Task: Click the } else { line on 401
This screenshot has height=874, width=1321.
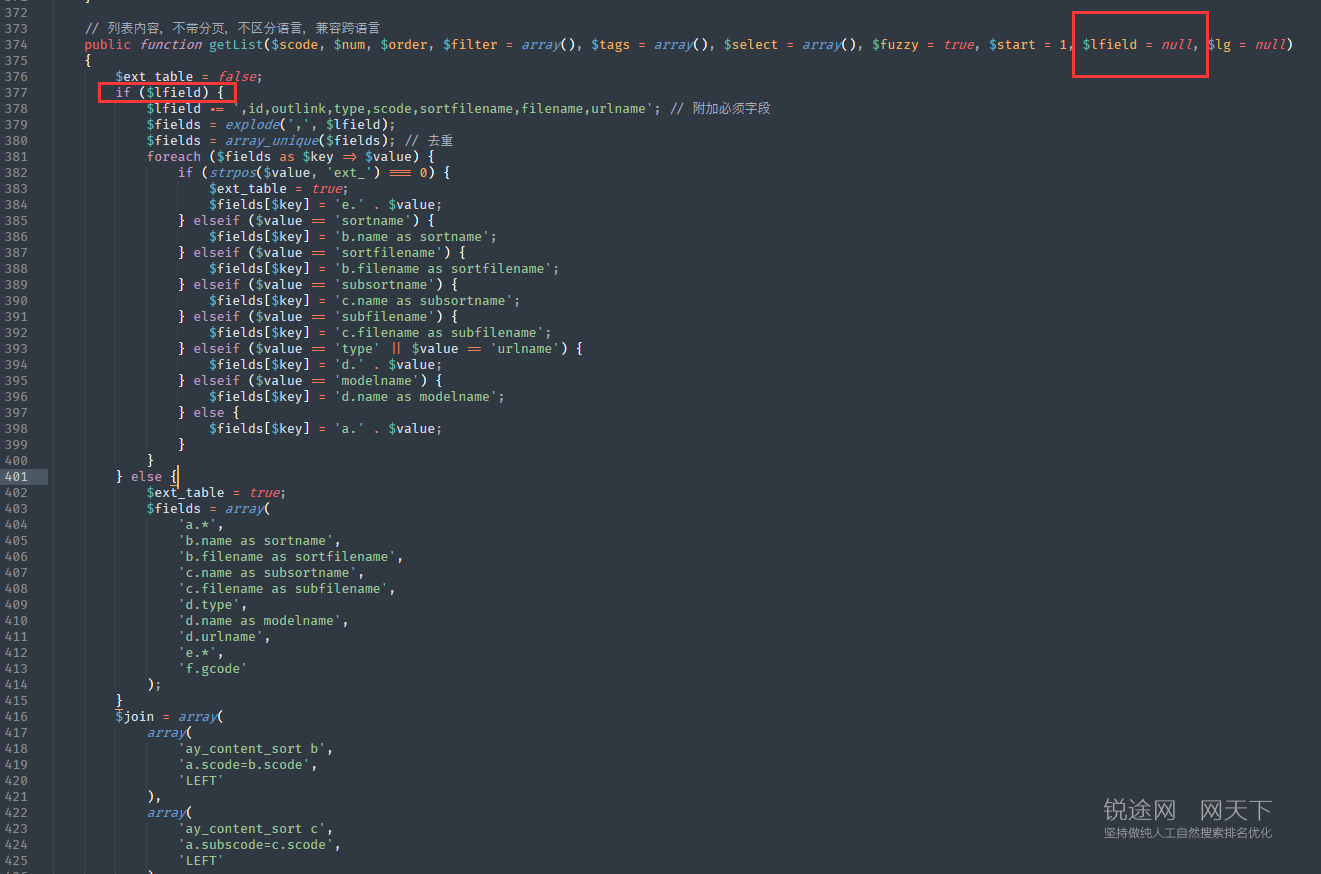Action: pos(147,477)
